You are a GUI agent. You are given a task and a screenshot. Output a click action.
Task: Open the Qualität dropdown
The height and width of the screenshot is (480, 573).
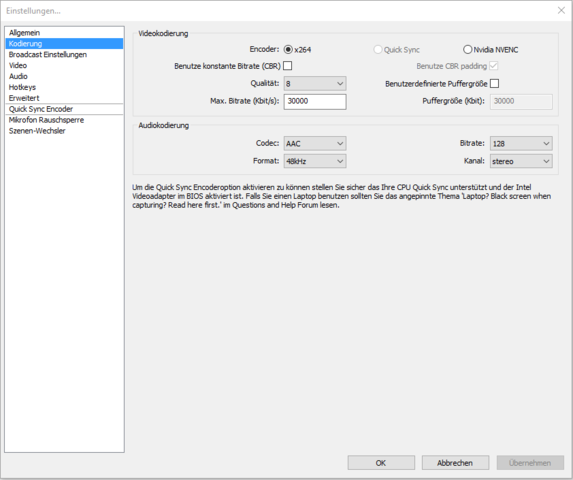315,84
